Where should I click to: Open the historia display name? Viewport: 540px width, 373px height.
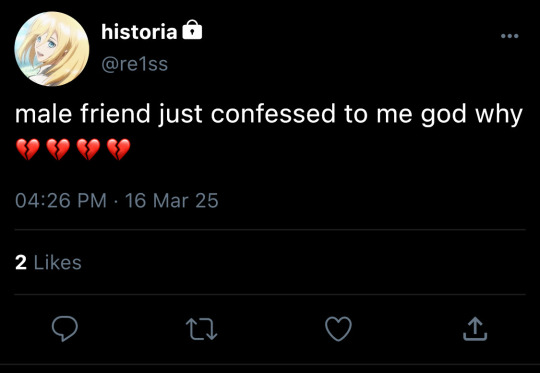pos(139,32)
